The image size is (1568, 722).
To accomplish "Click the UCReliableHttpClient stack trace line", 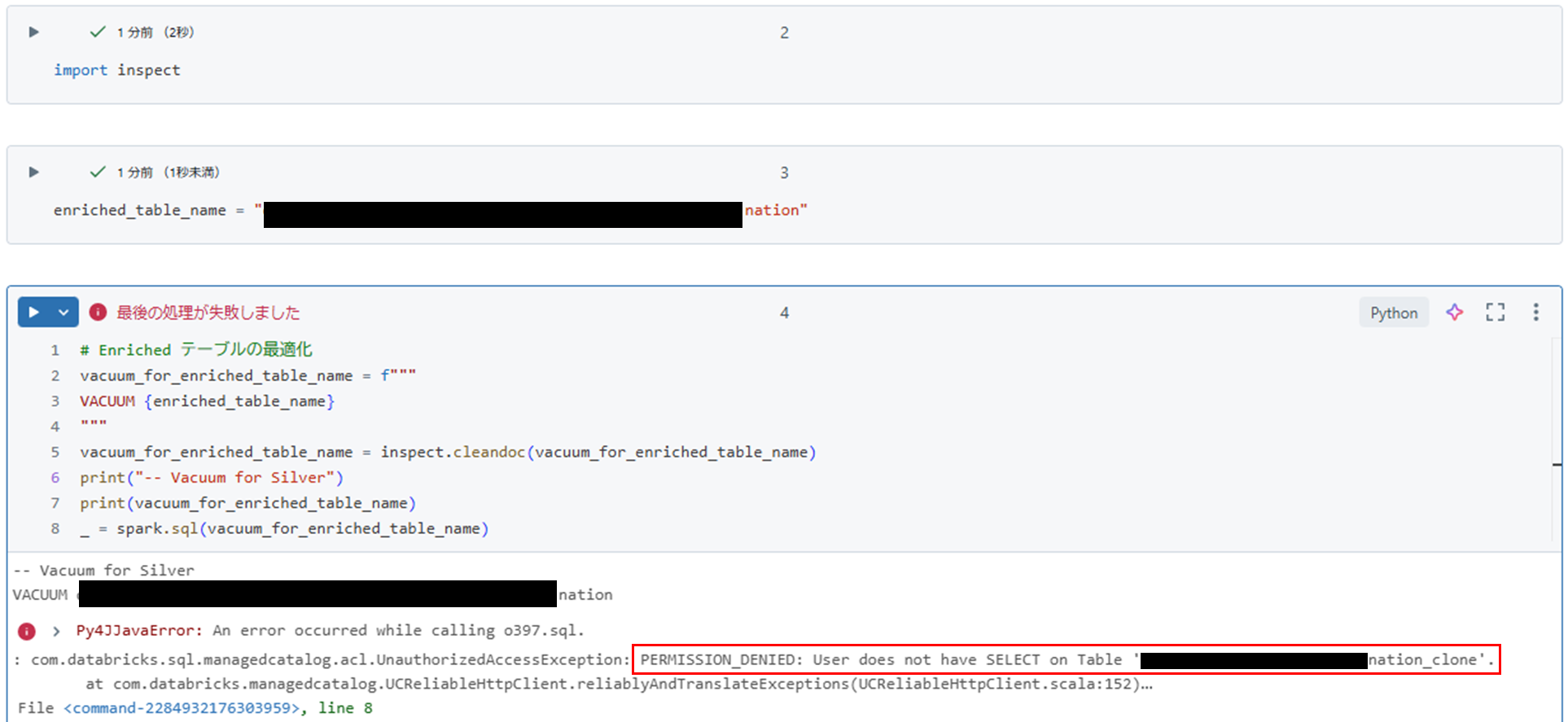I will 620,684.
